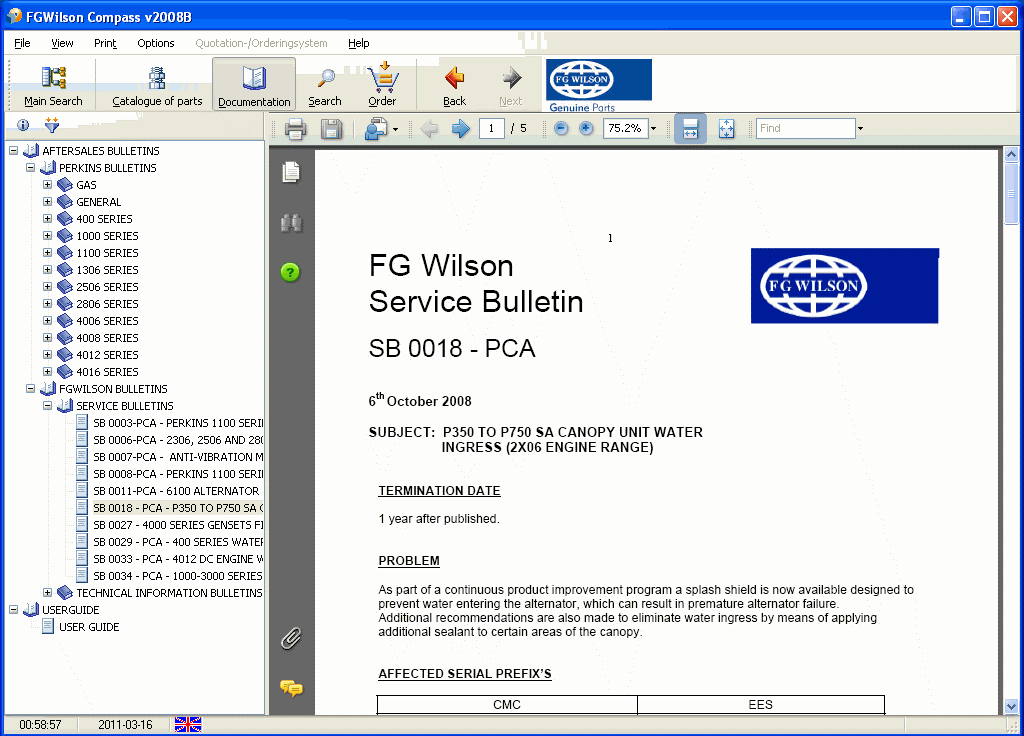Expand the 4016 SERIES node
The image size is (1024, 736).
tap(47, 372)
